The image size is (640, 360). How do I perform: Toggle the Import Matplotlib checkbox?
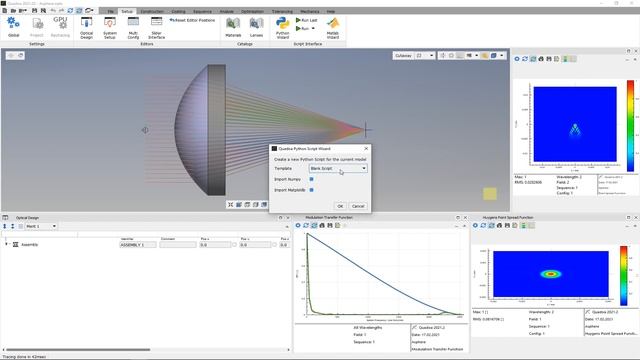(x=311, y=190)
